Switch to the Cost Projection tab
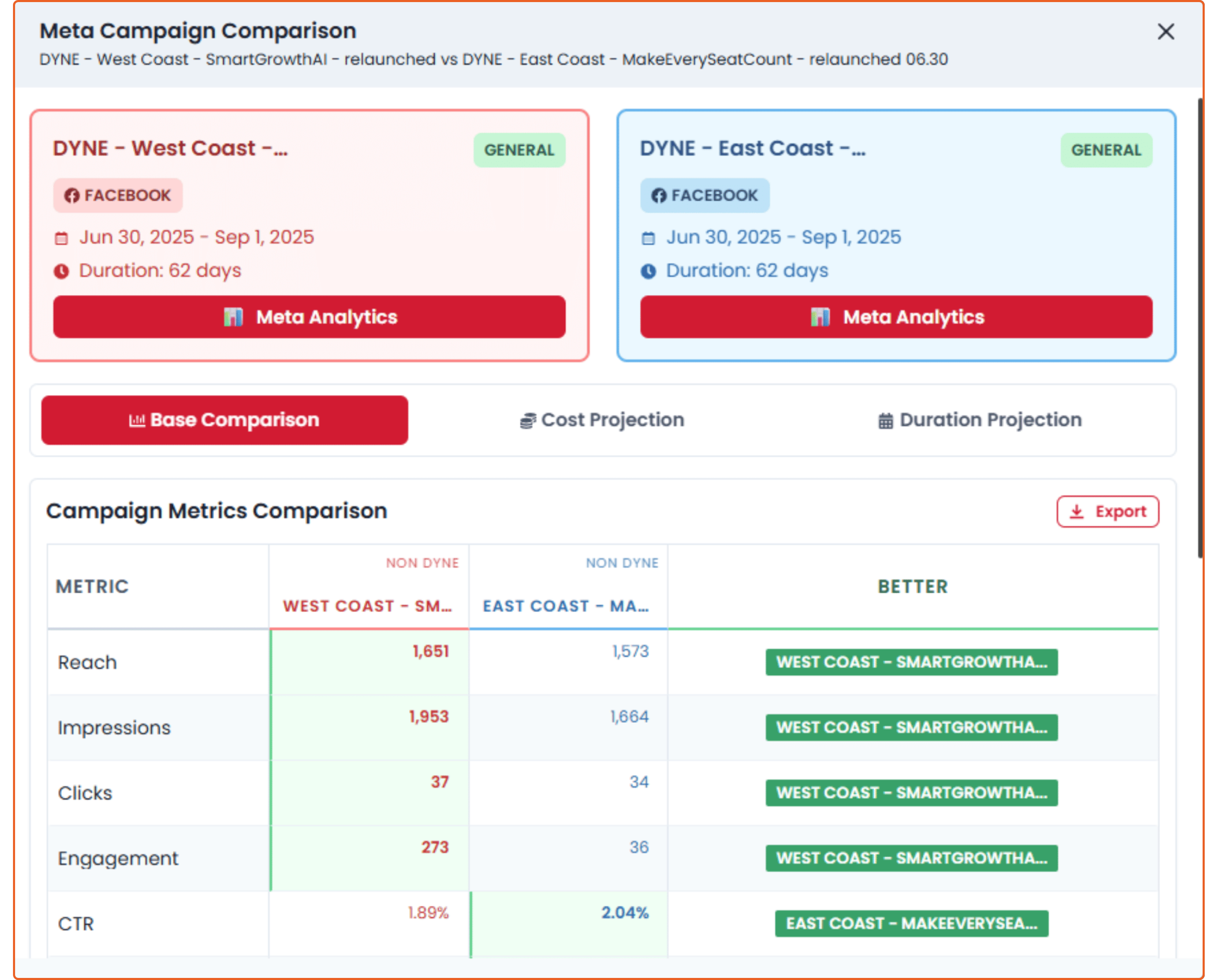The width and height of the screenshot is (1213, 980). coord(602,420)
